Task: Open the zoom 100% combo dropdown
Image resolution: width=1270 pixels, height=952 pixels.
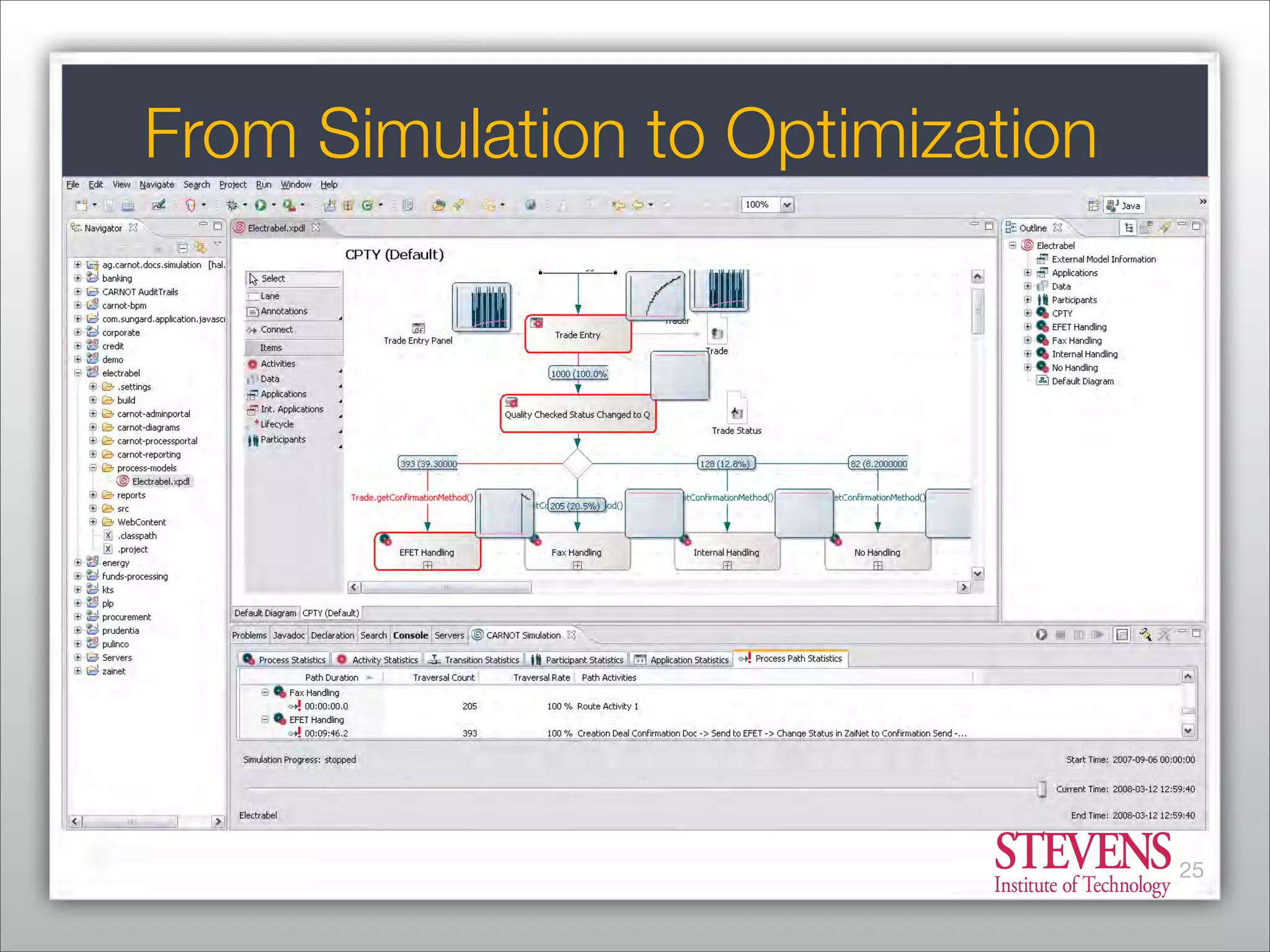Action: (x=787, y=205)
